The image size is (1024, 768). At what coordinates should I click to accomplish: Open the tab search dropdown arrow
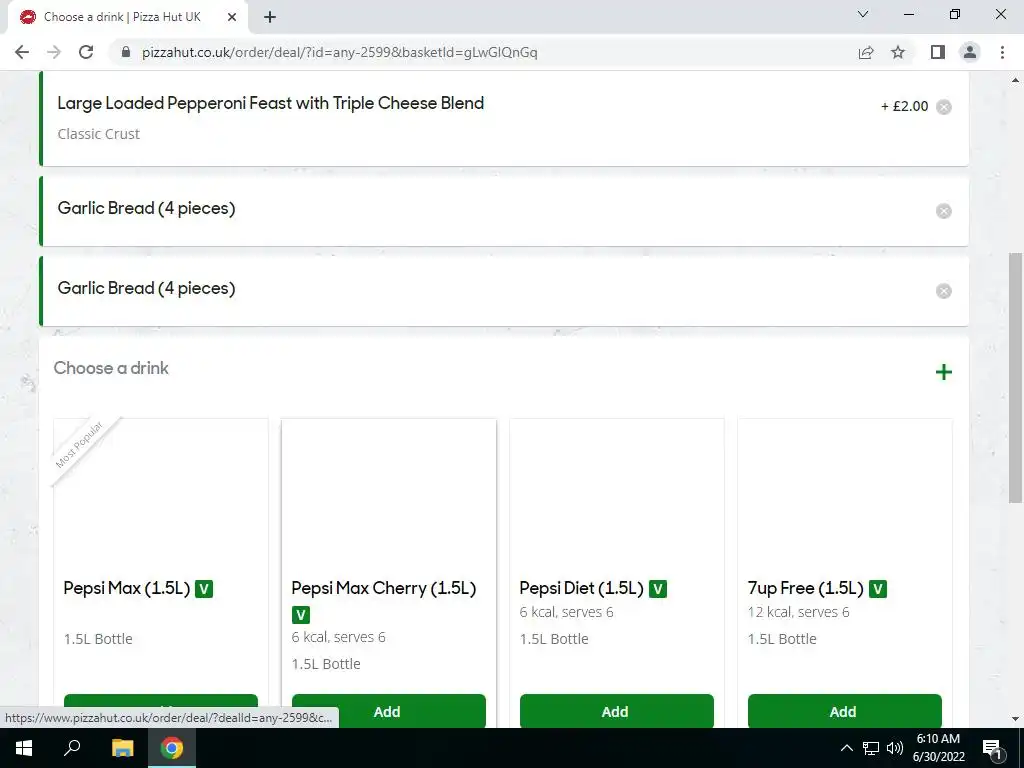pyautogui.click(x=863, y=14)
